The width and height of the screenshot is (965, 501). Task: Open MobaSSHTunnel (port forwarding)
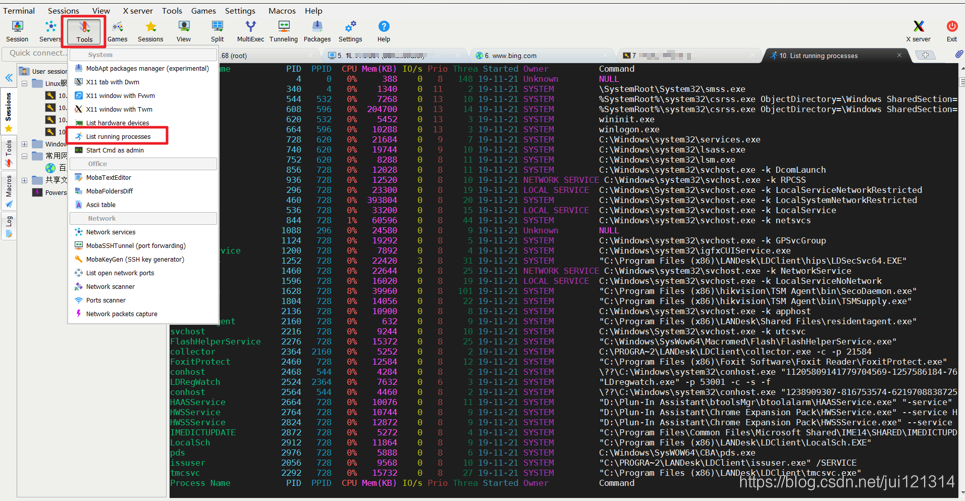coord(142,246)
